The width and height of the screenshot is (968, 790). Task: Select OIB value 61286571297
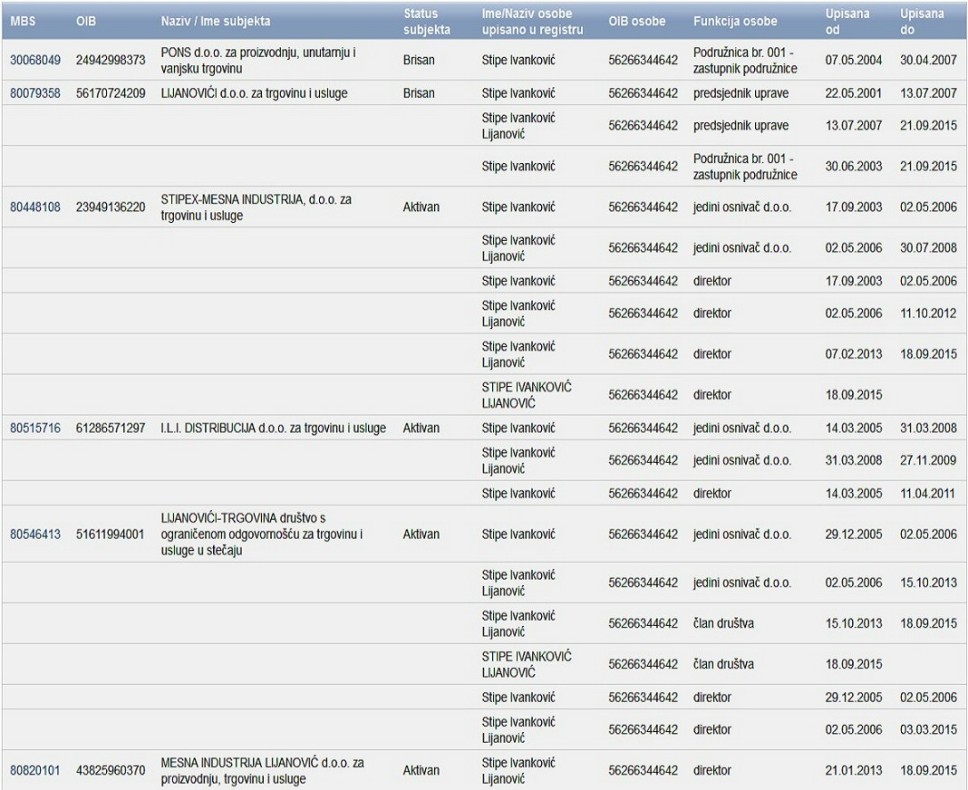[111, 428]
